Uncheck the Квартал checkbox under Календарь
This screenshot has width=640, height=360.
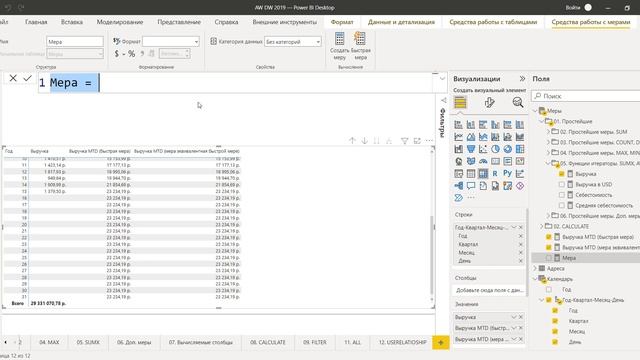point(555,321)
